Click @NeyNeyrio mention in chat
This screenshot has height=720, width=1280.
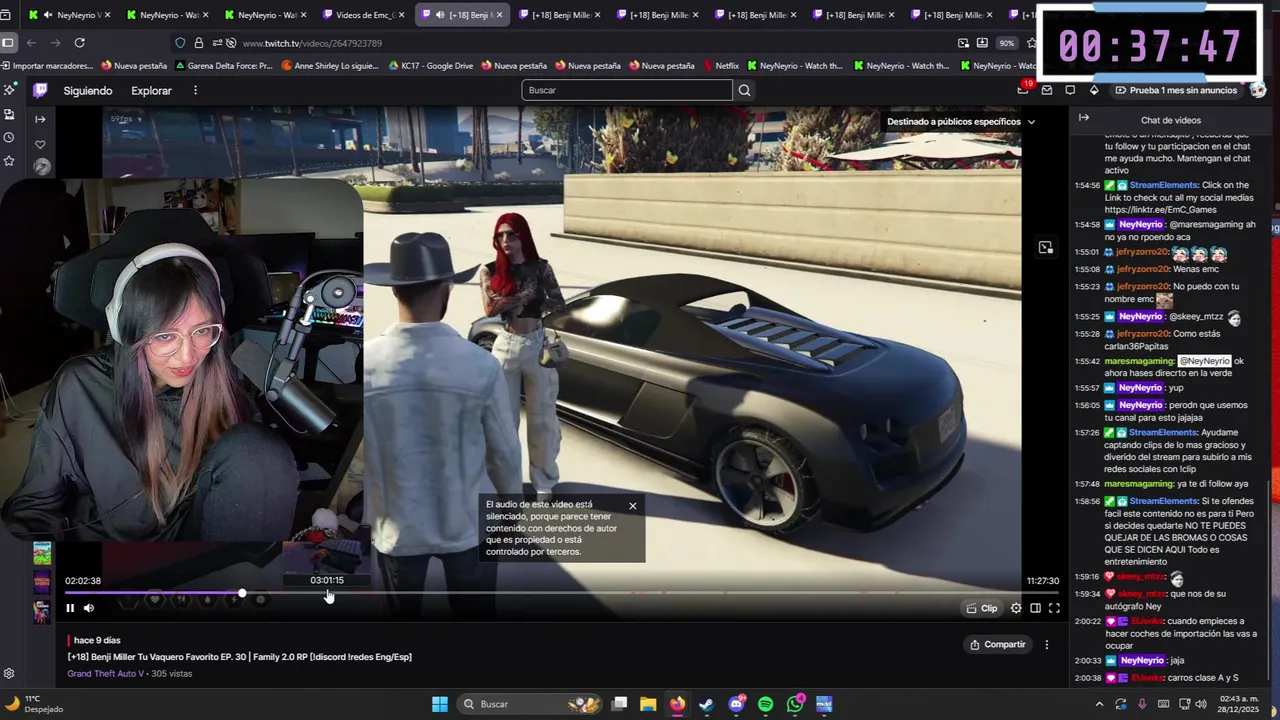(x=1204, y=361)
